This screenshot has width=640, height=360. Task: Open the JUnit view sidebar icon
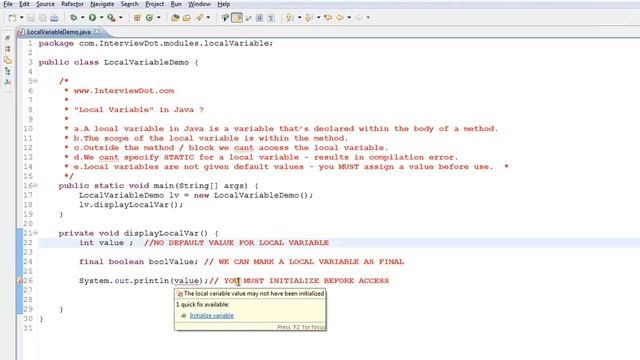pyautogui.click(x=7, y=82)
